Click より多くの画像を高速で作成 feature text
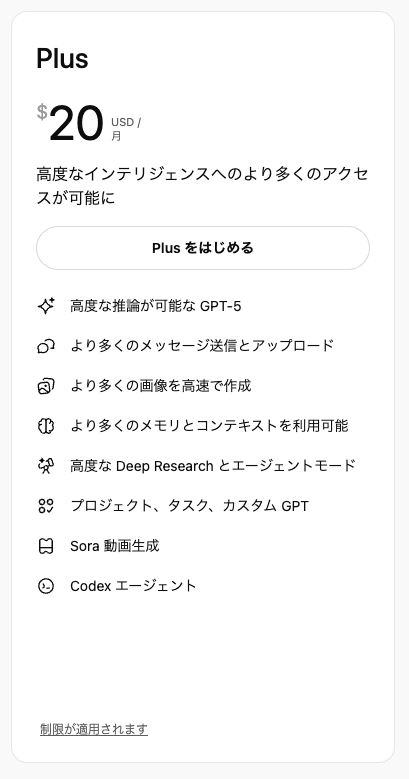The height and width of the screenshot is (779, 409). point(161,386)
